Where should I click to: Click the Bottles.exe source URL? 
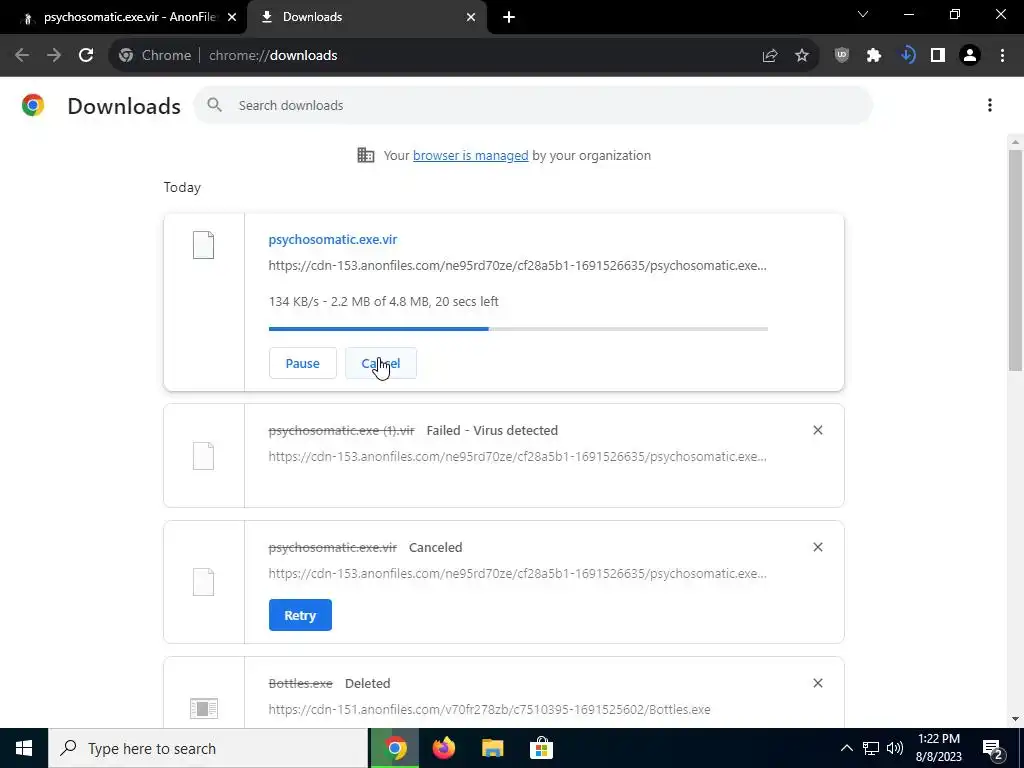click(489, 709)
